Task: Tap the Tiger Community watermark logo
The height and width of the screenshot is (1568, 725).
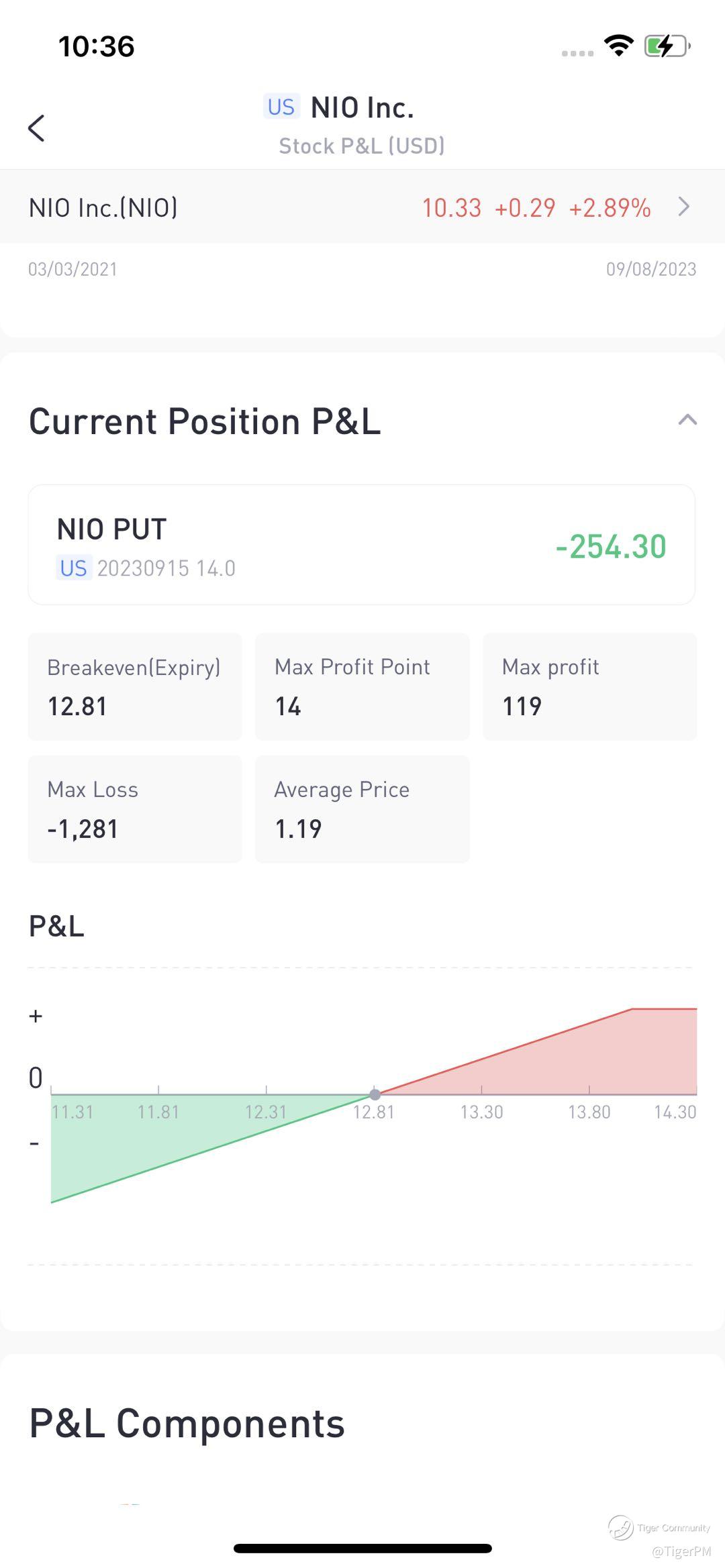Action: pyautogui.click(x=621, y=1527)
